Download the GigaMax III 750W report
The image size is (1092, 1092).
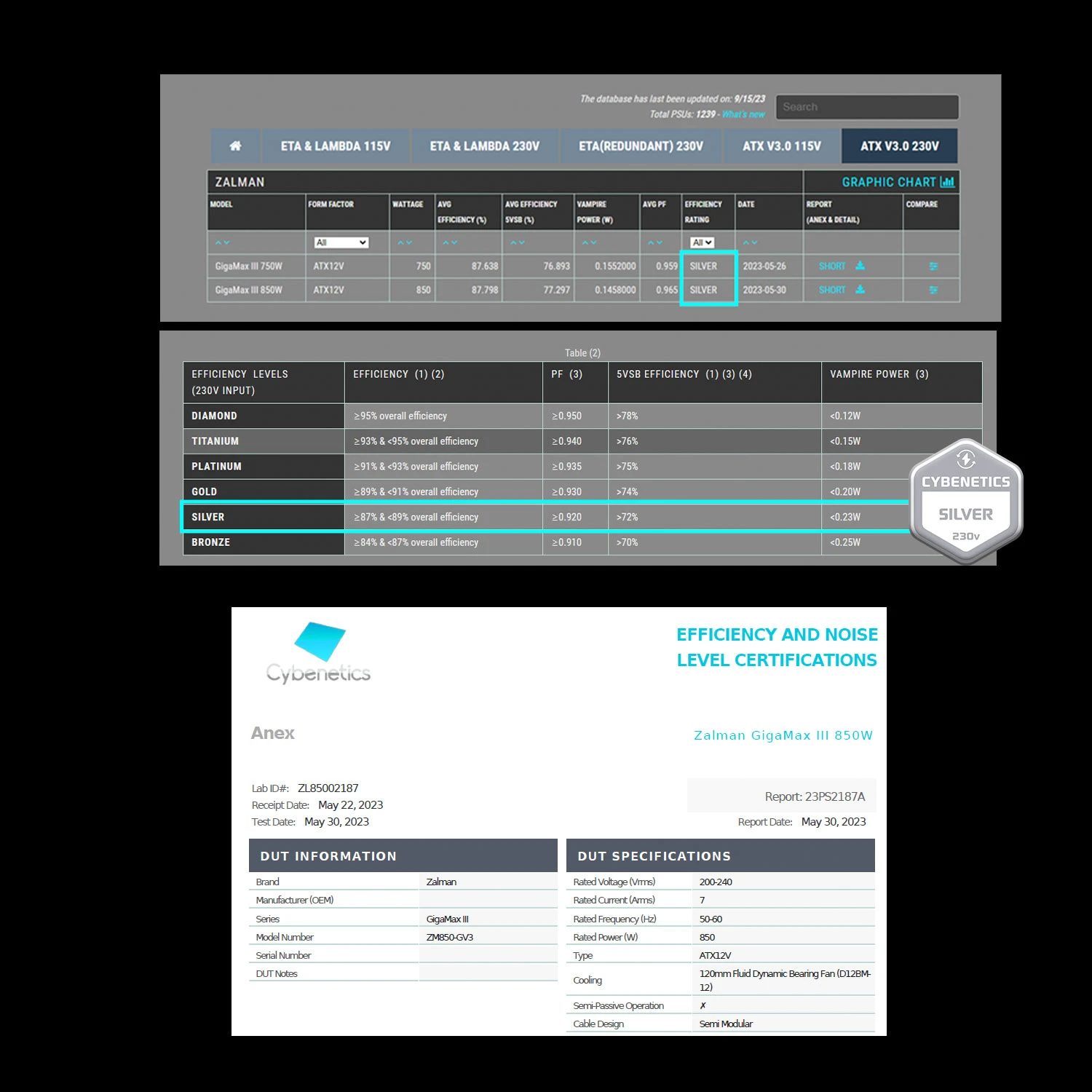860,266
